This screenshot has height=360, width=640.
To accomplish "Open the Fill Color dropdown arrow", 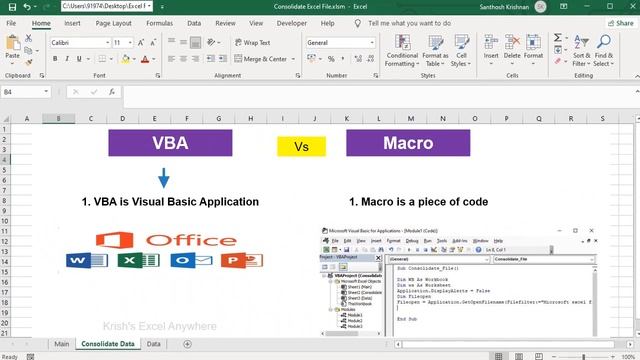I will (134, 60).
